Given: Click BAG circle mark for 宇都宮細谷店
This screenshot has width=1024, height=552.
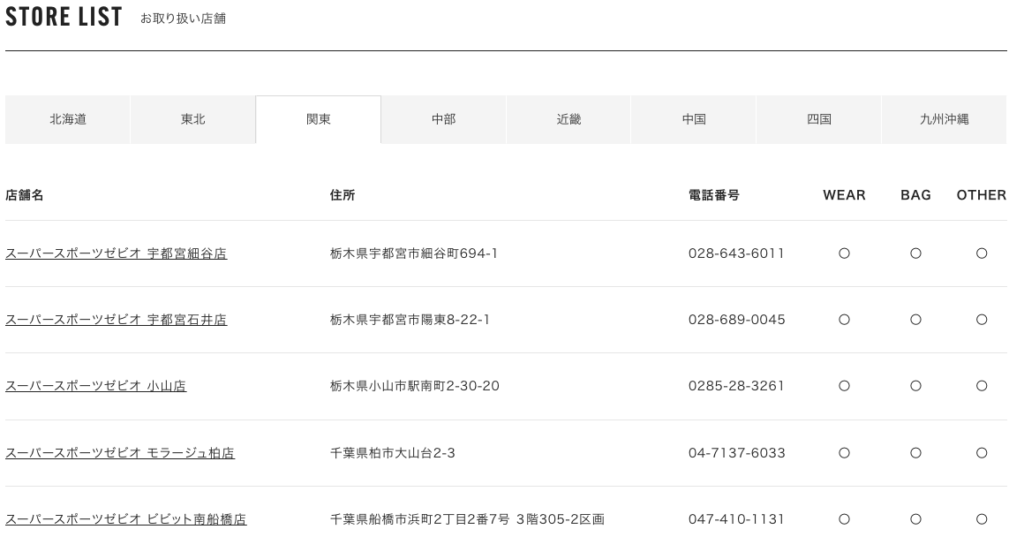Looking at the screenshot, I should [916, 253].
